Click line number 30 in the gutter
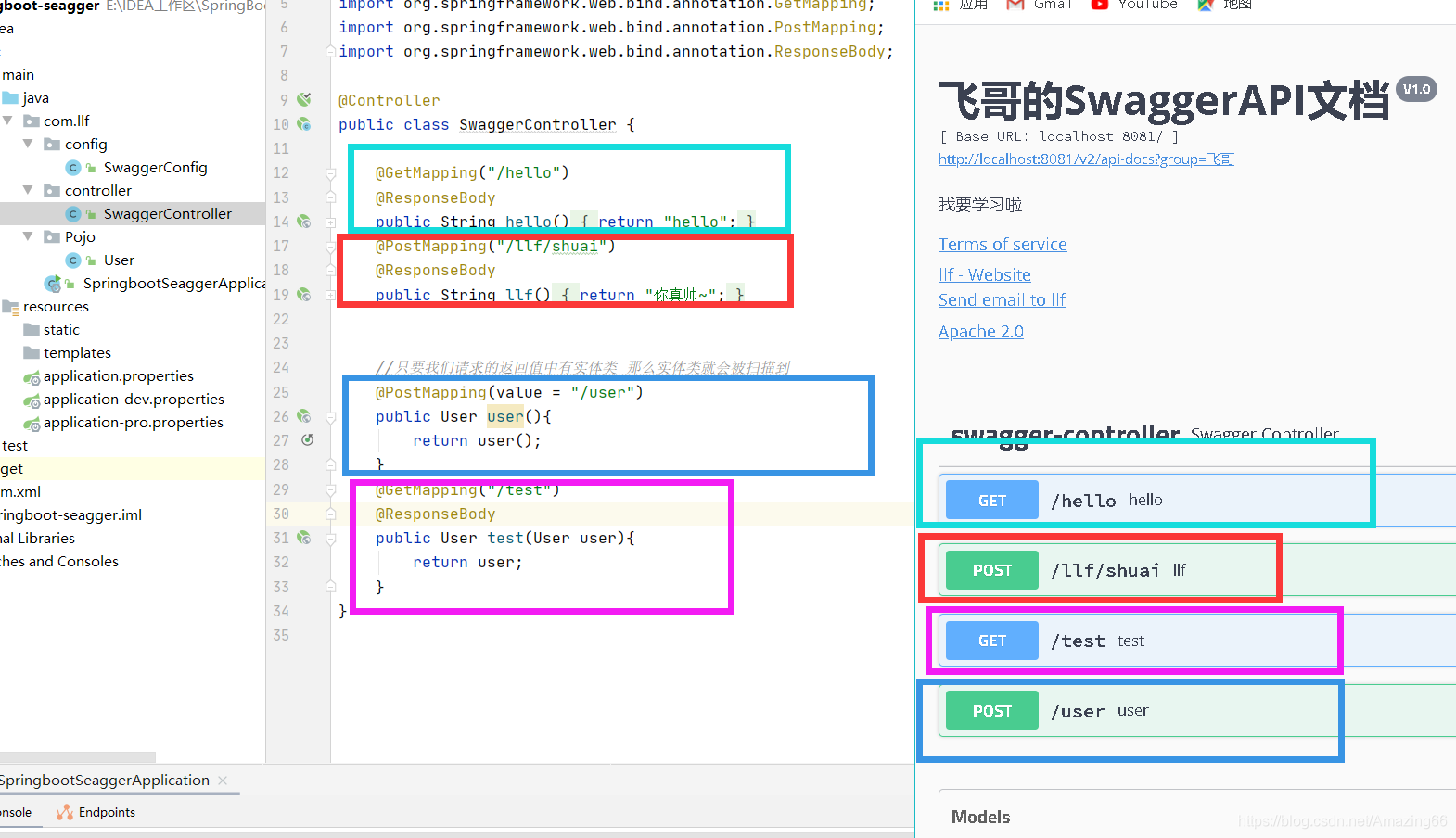 tap(281, 514)
